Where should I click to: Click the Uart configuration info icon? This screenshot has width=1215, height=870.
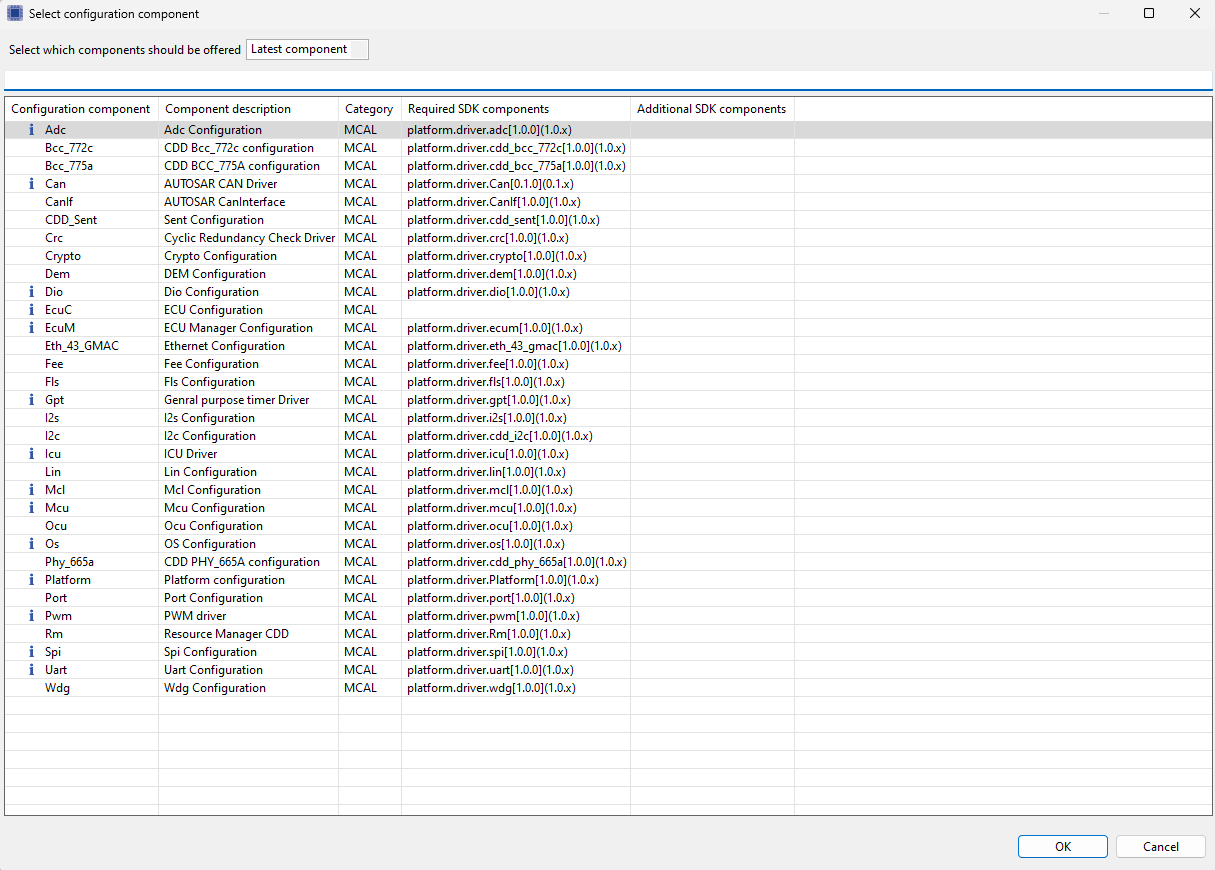point(30,669)
